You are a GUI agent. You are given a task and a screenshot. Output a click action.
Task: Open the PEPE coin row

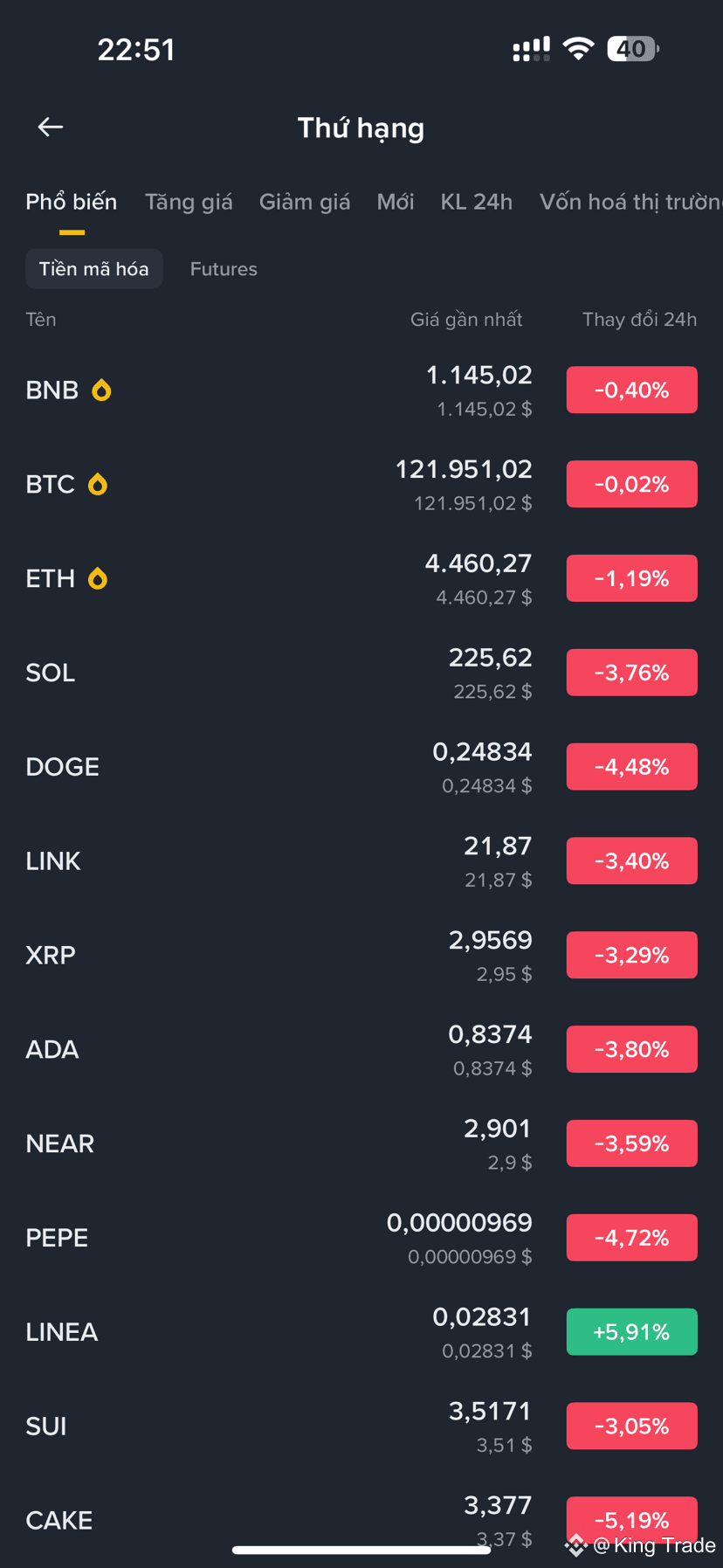pos(361,1238)
